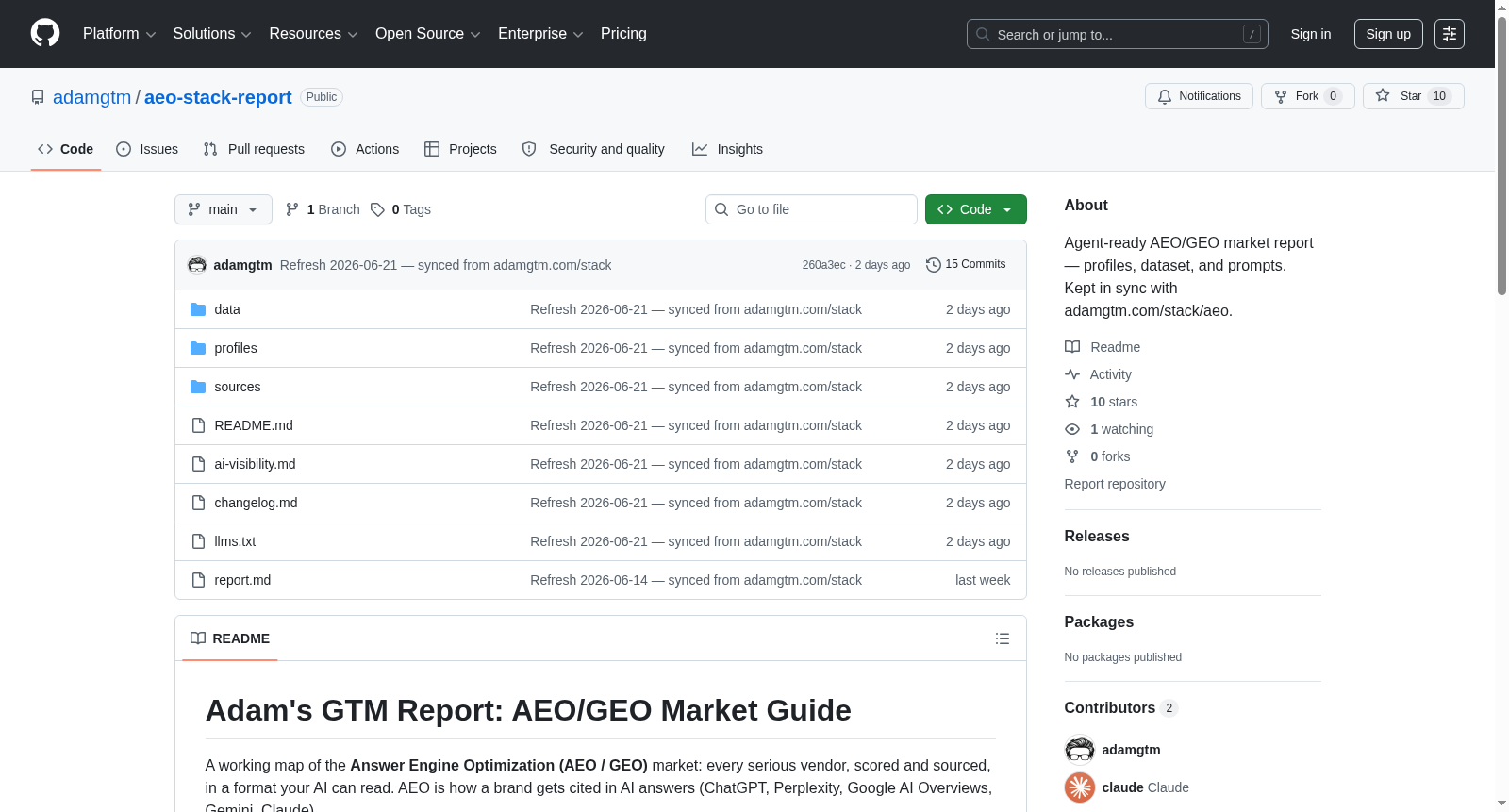
Task: Click Report repository link
Action: [1115, 484]
